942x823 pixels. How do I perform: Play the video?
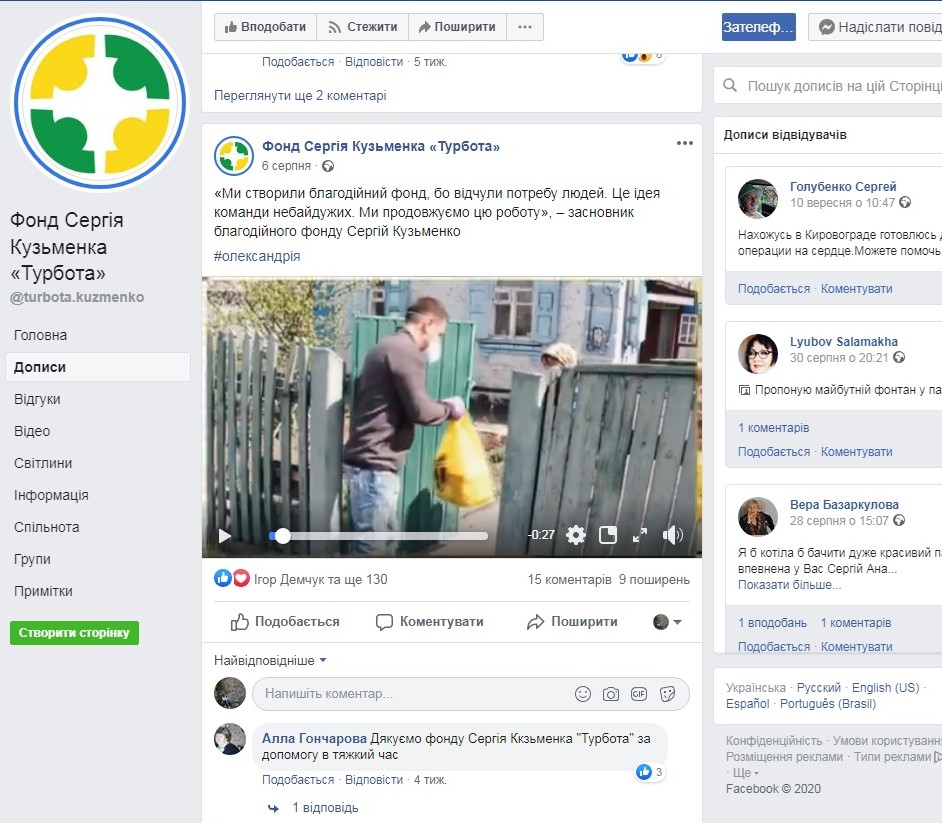pyautogui.click(x=225, y=535)
